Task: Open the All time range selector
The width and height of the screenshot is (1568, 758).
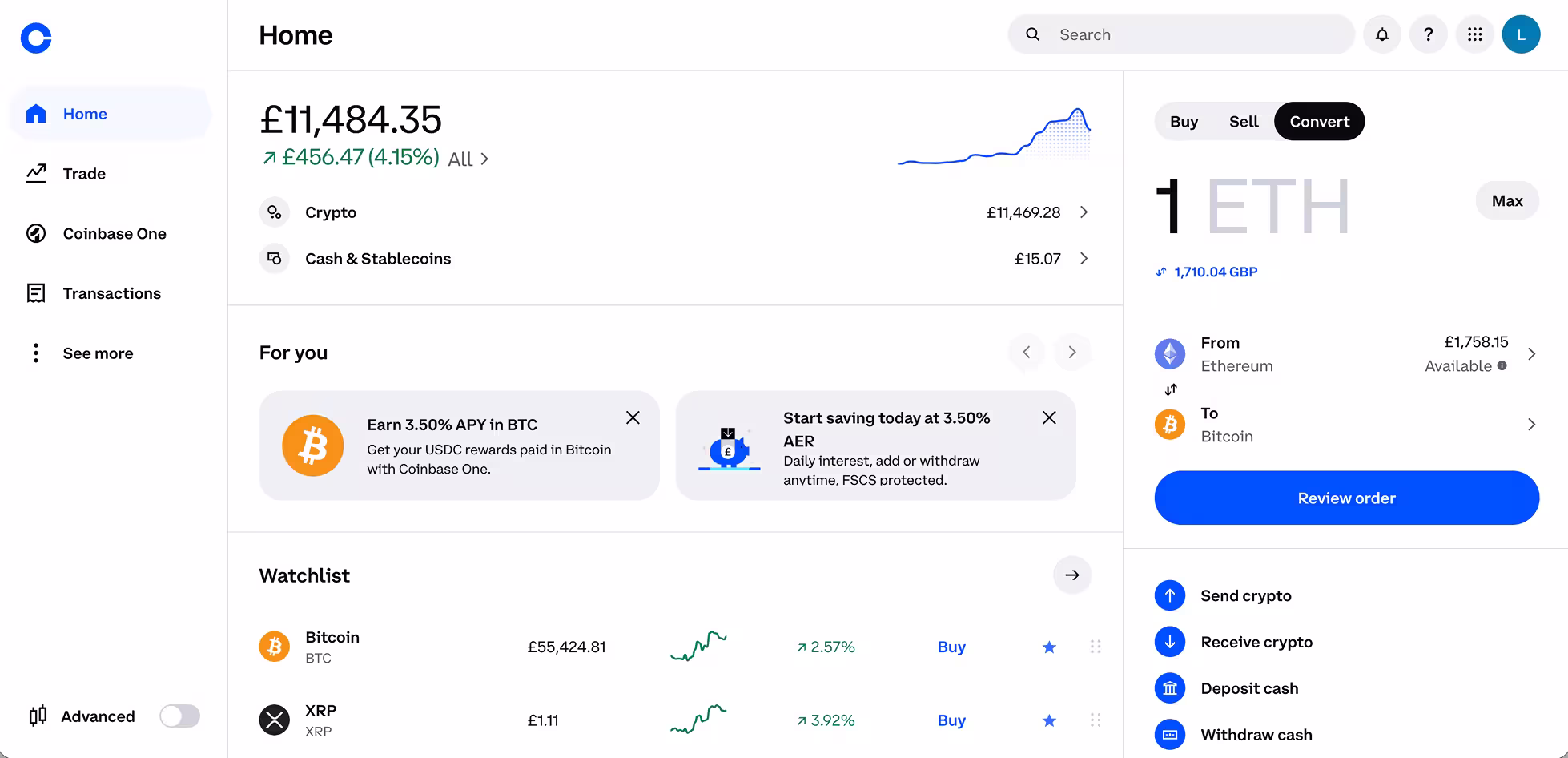Action: click(x=468, y=159)
